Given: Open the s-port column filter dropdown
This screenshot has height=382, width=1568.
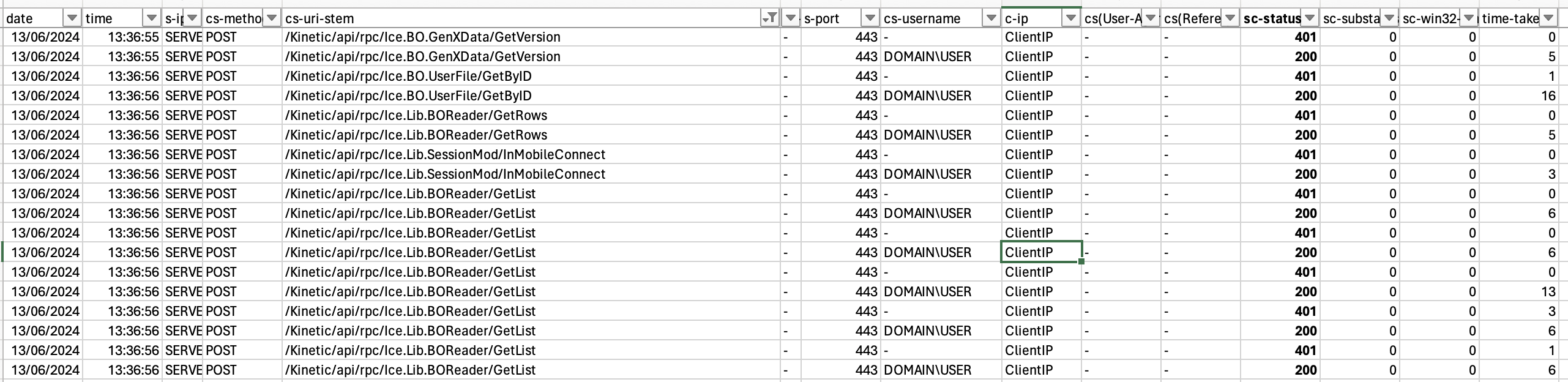Looking at the screenshot, I should (x=870, y=18).
